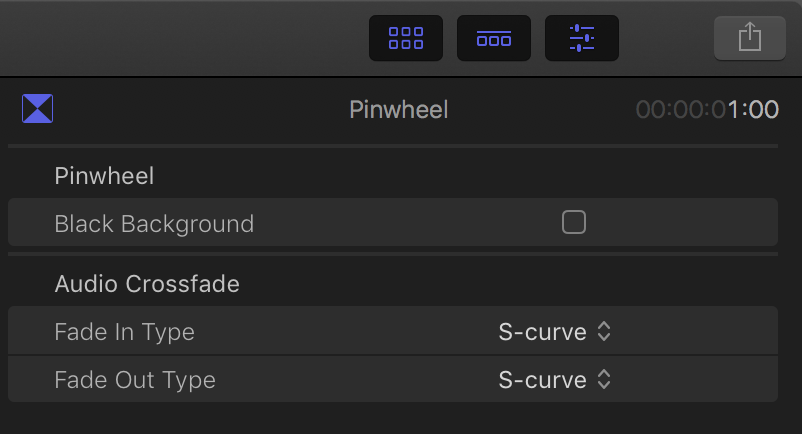Select the blue Transition inspector icon
The width and height of the screenshot is (802, 434).
coord(37,108)
